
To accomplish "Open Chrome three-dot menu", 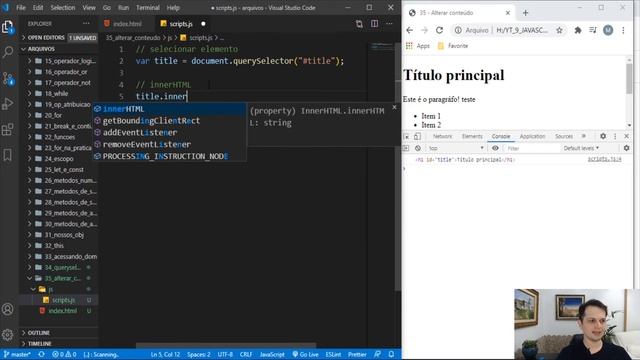I will point(623,30).
